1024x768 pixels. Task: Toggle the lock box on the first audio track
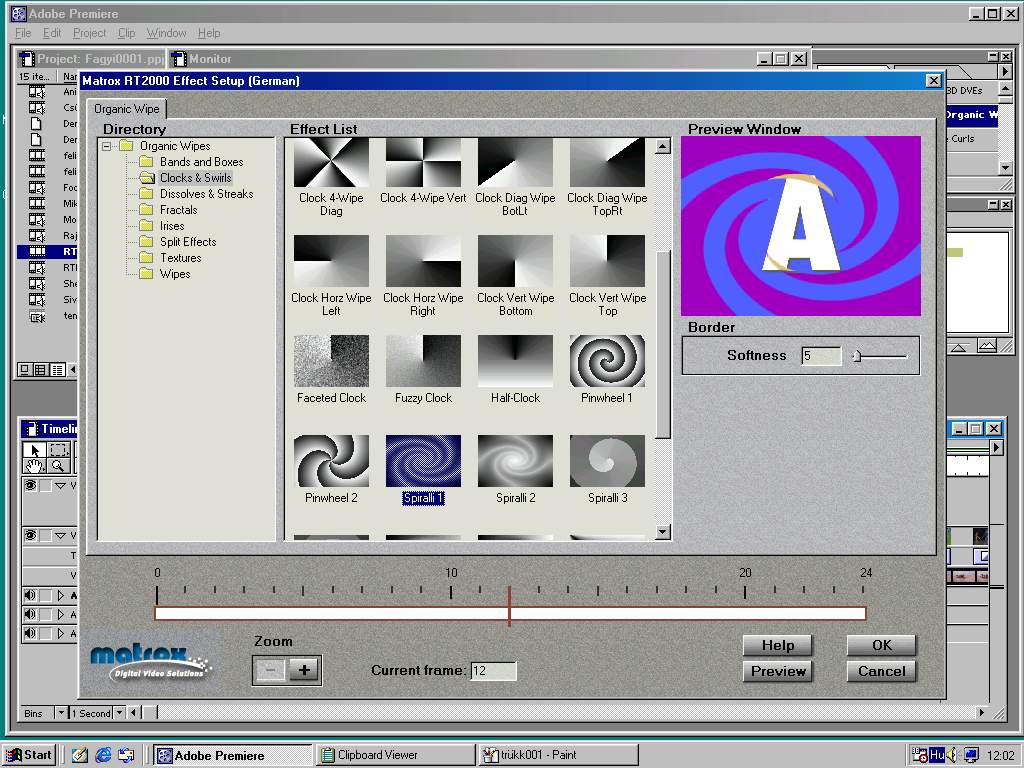pyautogui.click(x=46, y=596)
